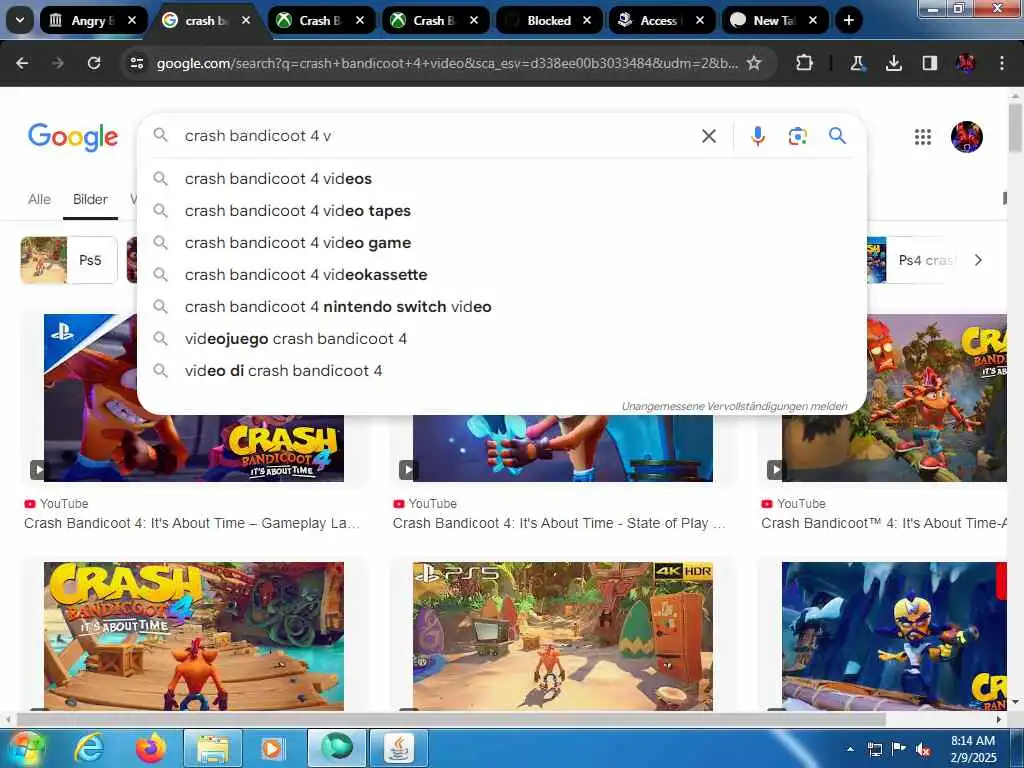Go to Google homepage via logo

(73, 136)
